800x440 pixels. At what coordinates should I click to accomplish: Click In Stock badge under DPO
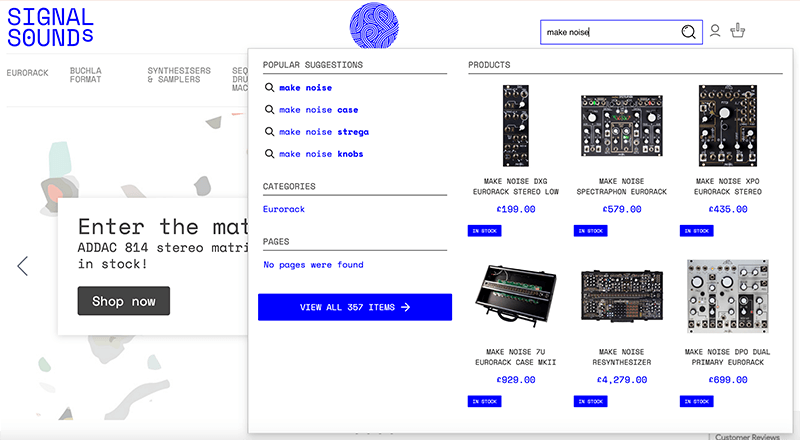point(697,402)
